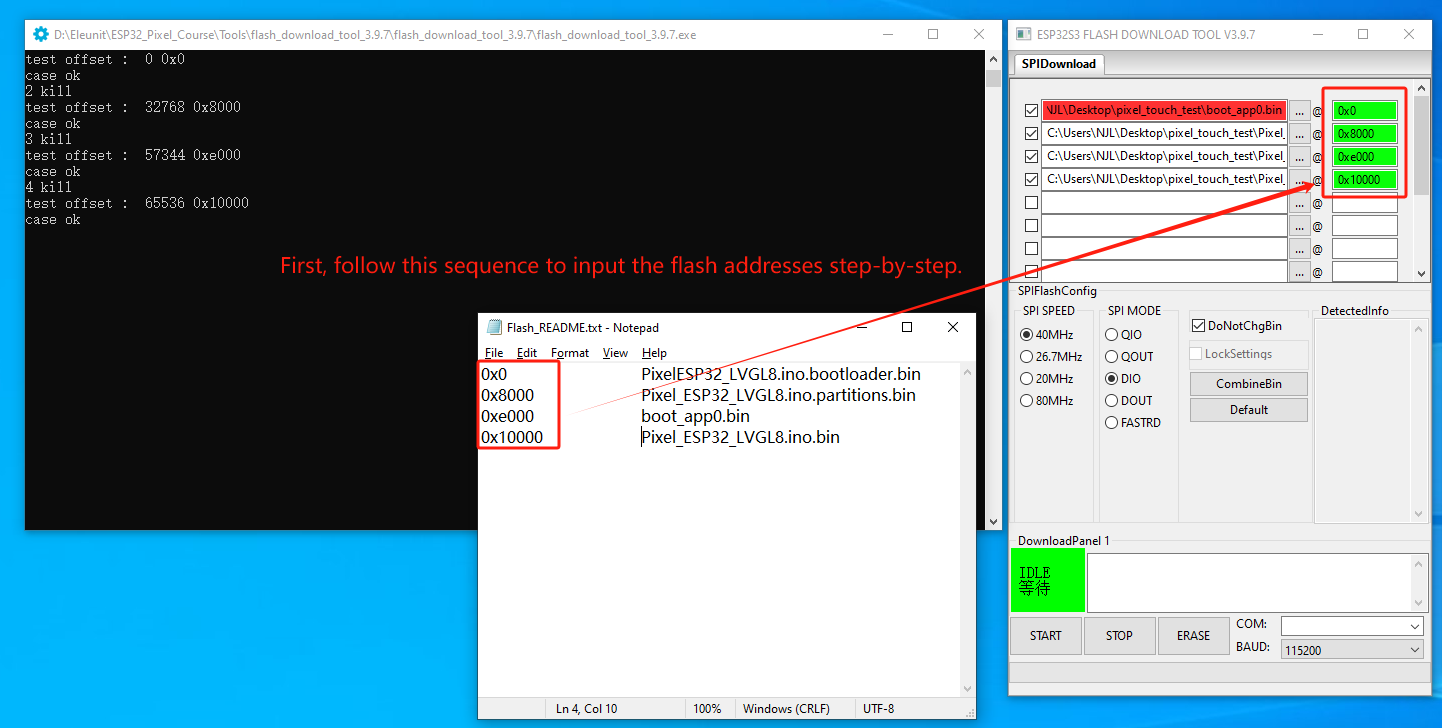Viewport: 1442px width, 728px height.
Task: Click 100% zoom in Notepad status bar
Action: click(707, 709)
